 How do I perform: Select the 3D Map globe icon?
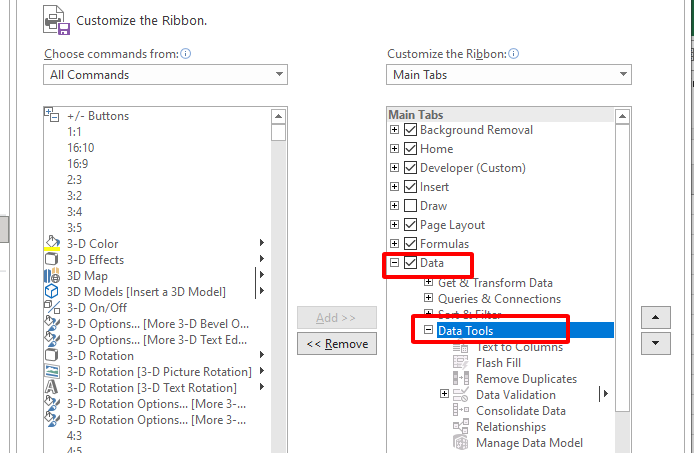coord(52,275)
